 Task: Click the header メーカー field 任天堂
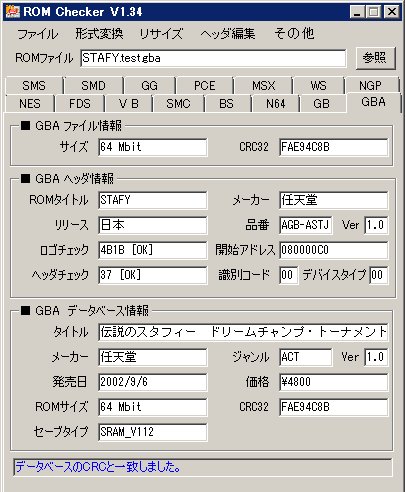pyautogui.click(x=334, y=200)
